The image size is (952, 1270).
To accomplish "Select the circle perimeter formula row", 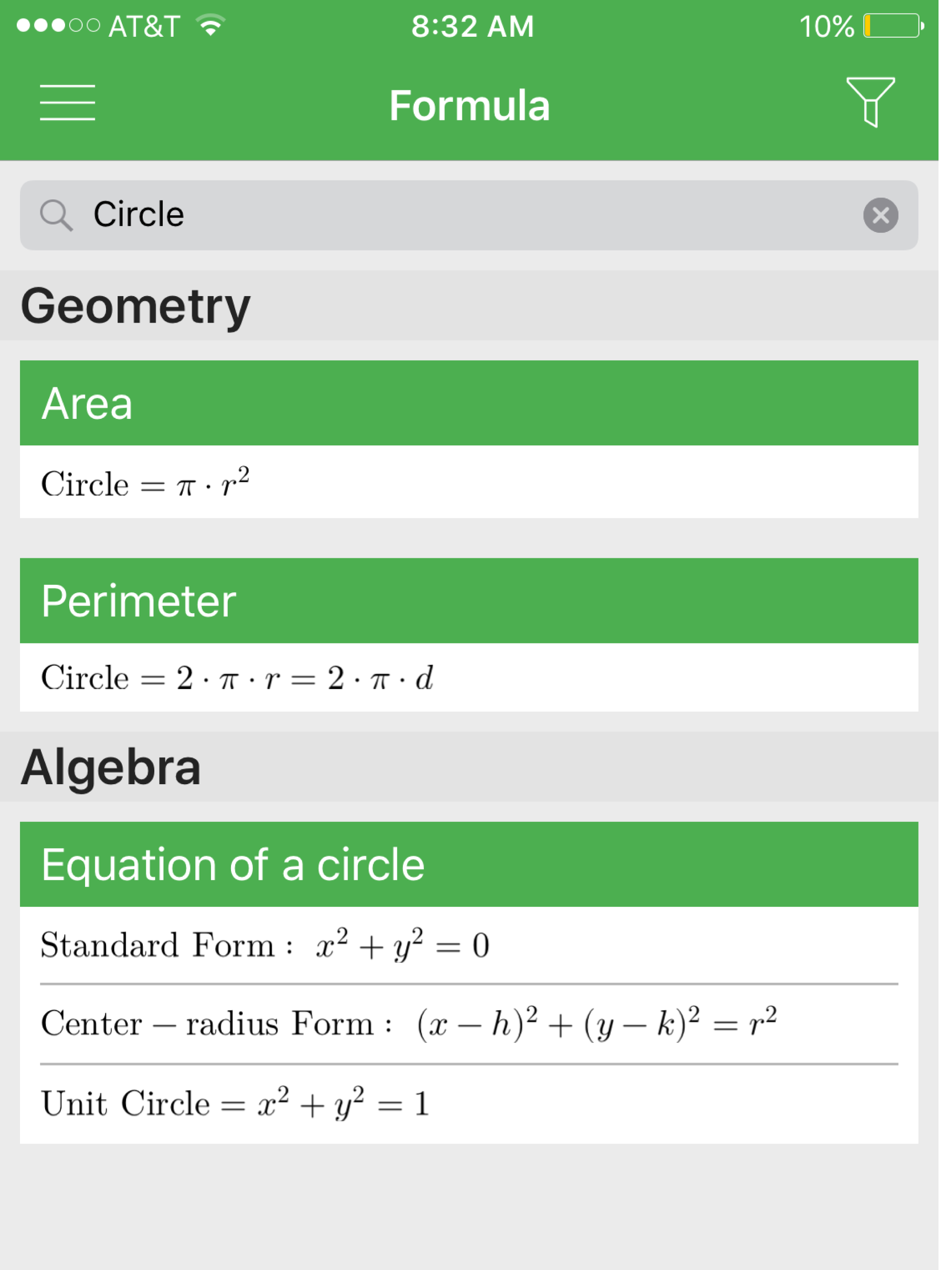I will pyautogui.click(x=469, y=677).
